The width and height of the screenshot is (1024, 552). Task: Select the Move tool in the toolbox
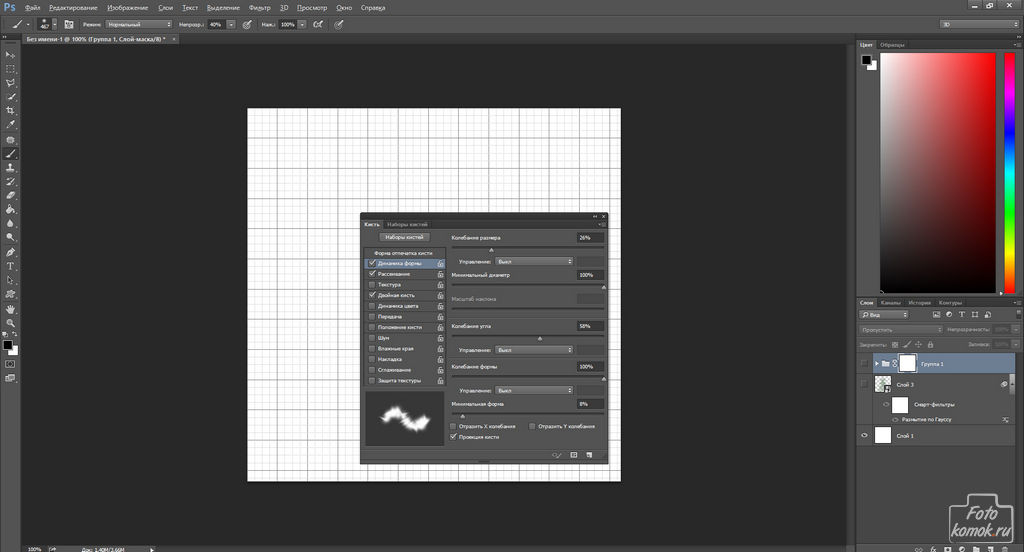pos(10,55)
